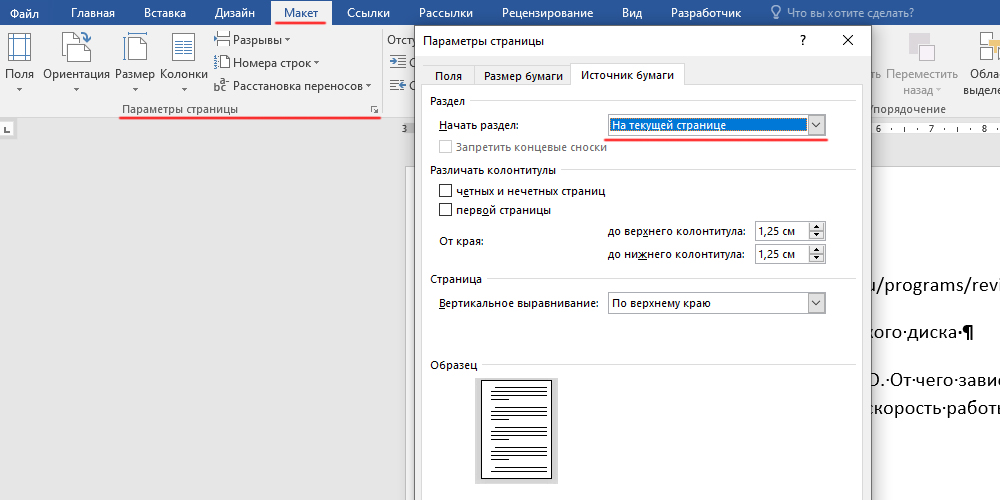This screenshot has height=500, width=1000.
Task: Click the dialog help question mark
Action: pyautogui.click(x=803, y=40)
